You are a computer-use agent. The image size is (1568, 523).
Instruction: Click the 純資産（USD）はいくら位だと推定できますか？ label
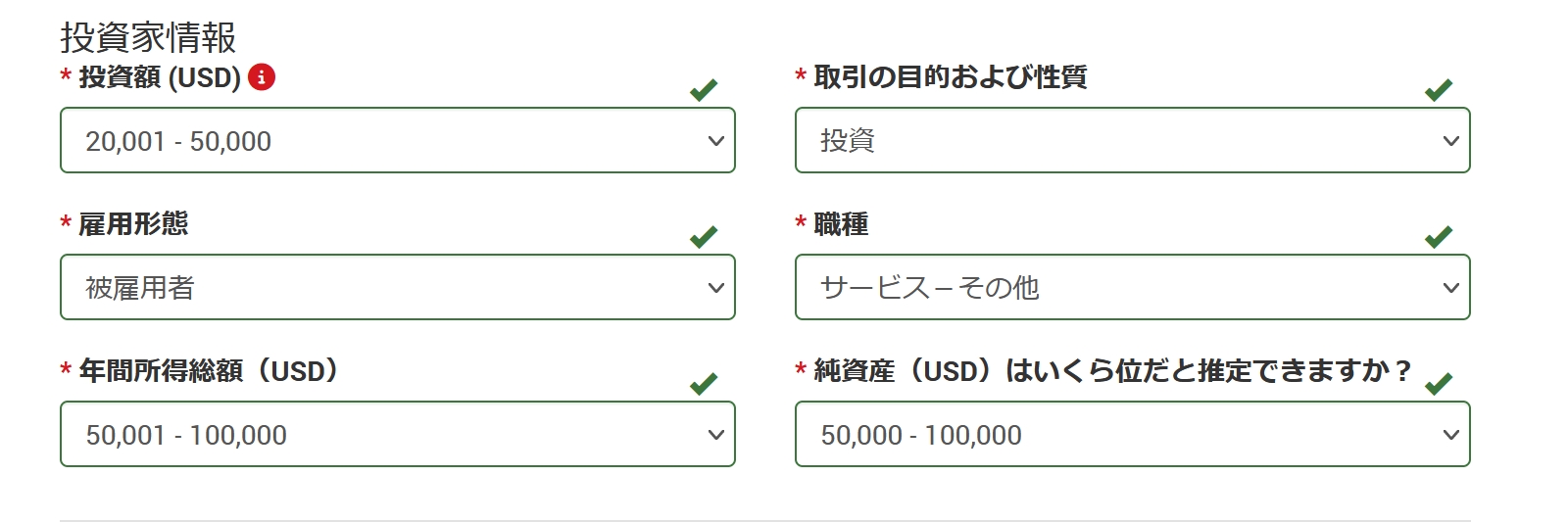coord(1112,371)
